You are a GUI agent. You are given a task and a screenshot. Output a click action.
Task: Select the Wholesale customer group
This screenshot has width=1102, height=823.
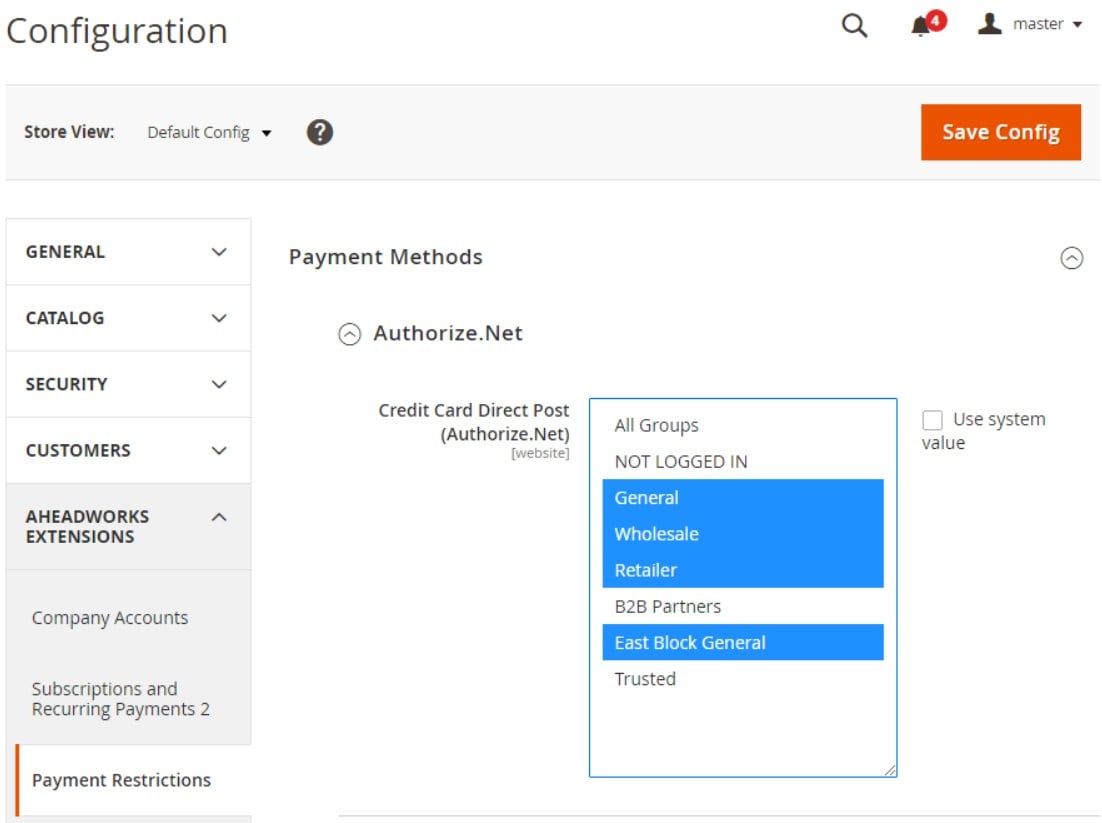pos(743,534)
